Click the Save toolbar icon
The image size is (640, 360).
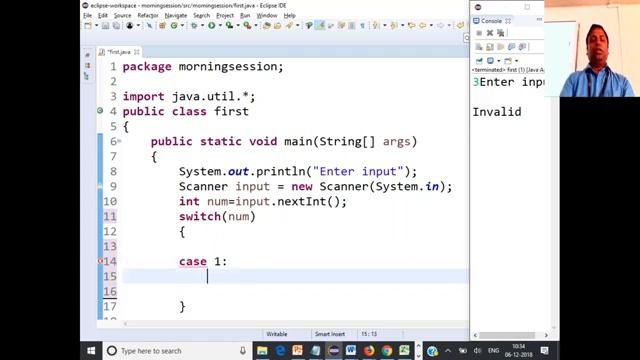click(105, 26)
